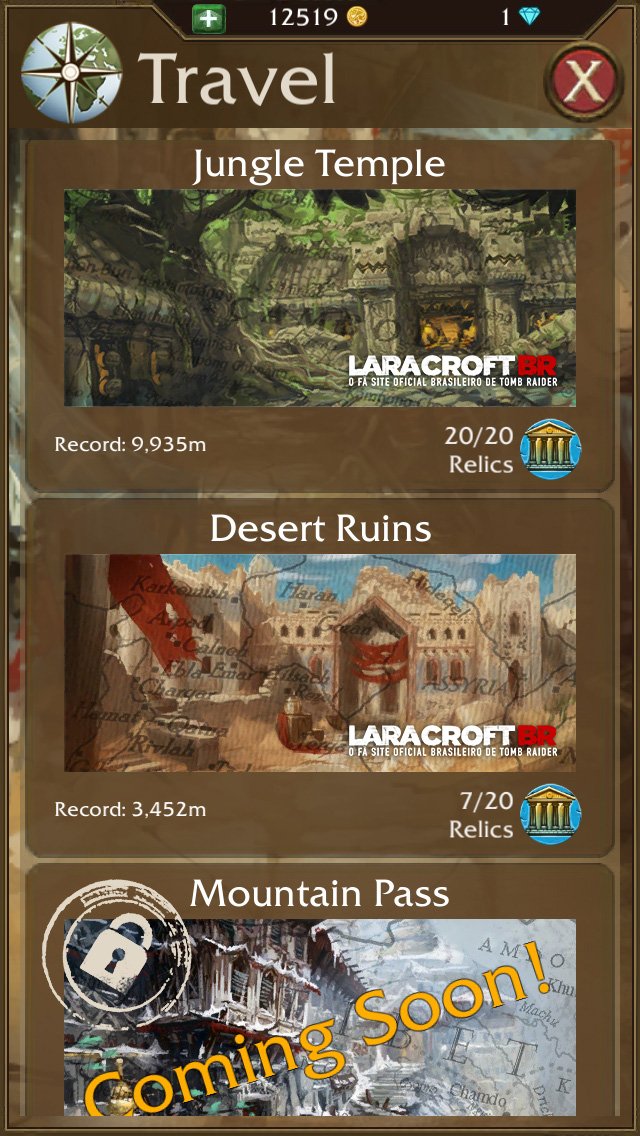Click the Desert Ruins title

(321, 530)
